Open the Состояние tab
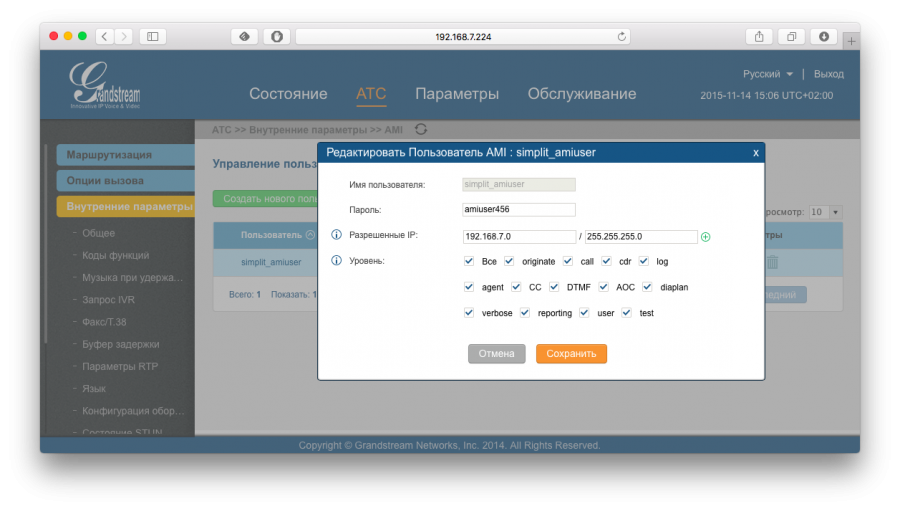 pos(288,94)
